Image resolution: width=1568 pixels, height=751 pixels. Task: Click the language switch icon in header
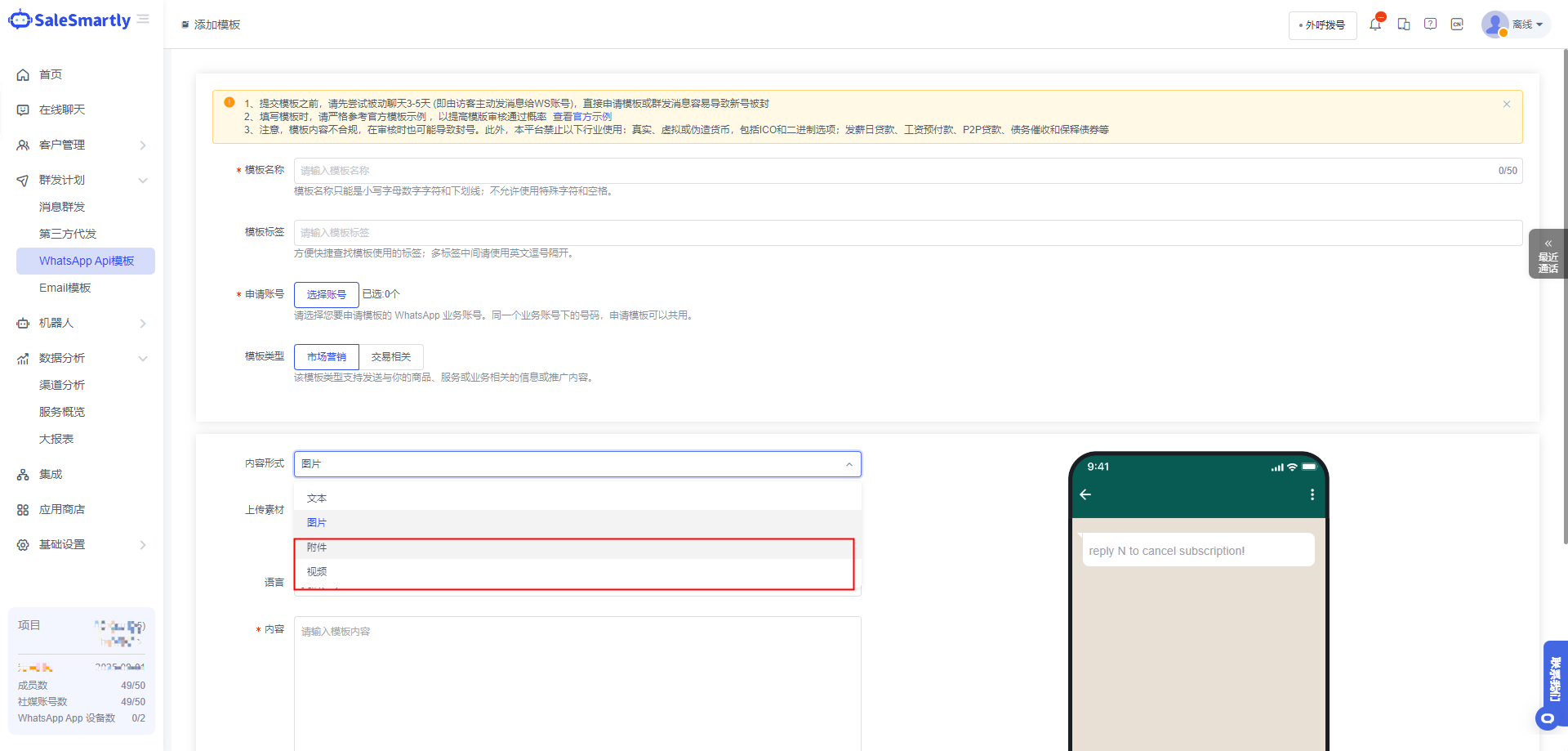point(1457,25)
